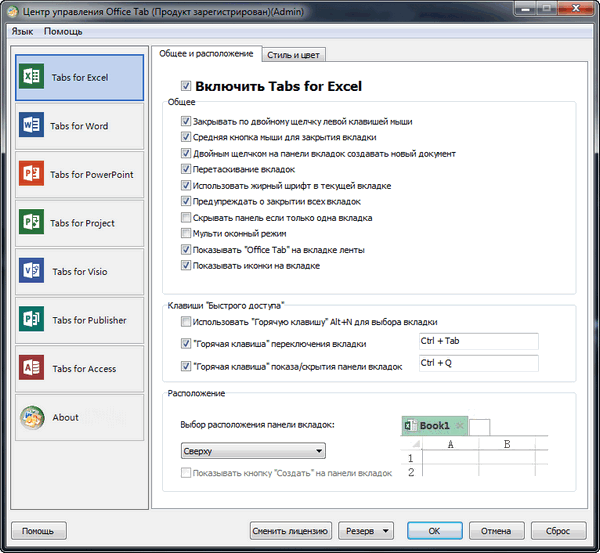Enable Мульти оконный режим
This screenshot has height=553, width=600.
[x=186, y=233]
